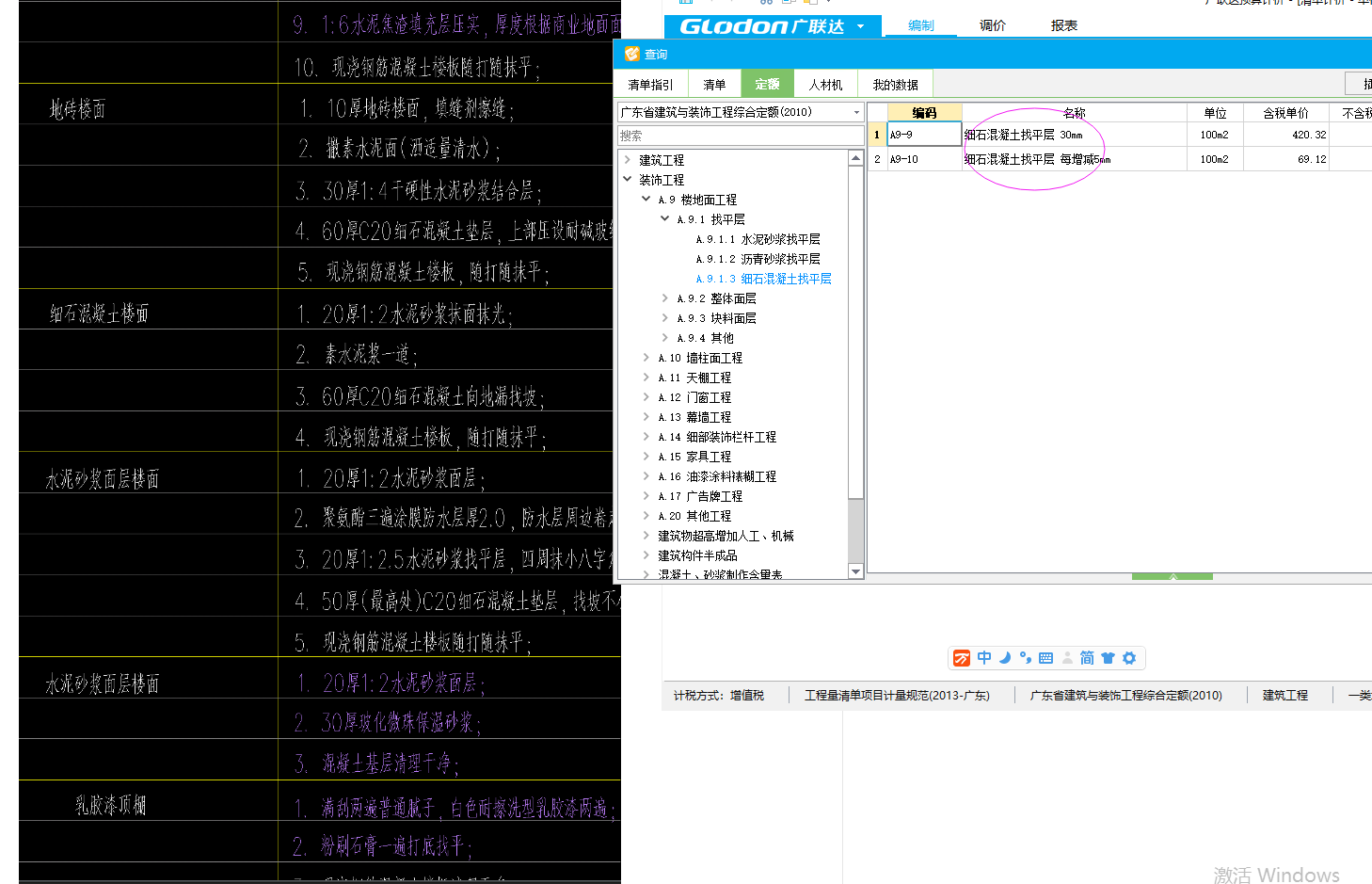Select tree item A.9.1.3 细石混凝土找平层
The width and height of the screenshot is (1372, 884).
coord(763,279)
